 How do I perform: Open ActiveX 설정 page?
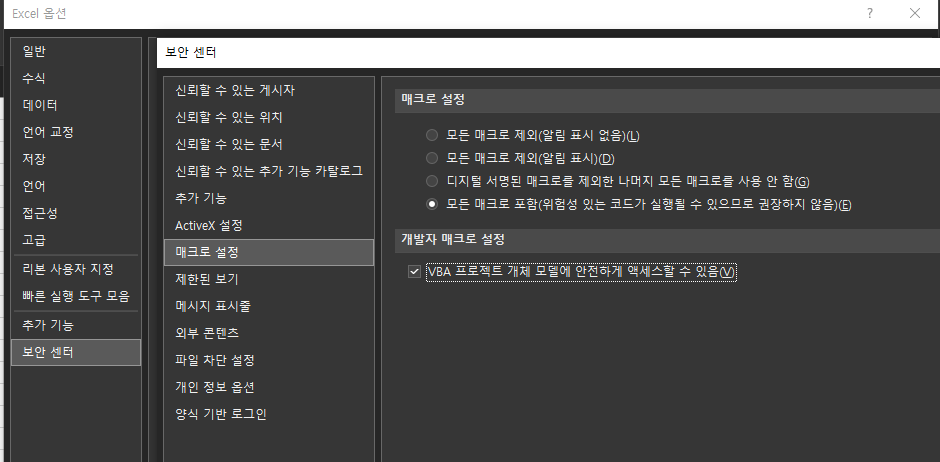pos(269,226)
